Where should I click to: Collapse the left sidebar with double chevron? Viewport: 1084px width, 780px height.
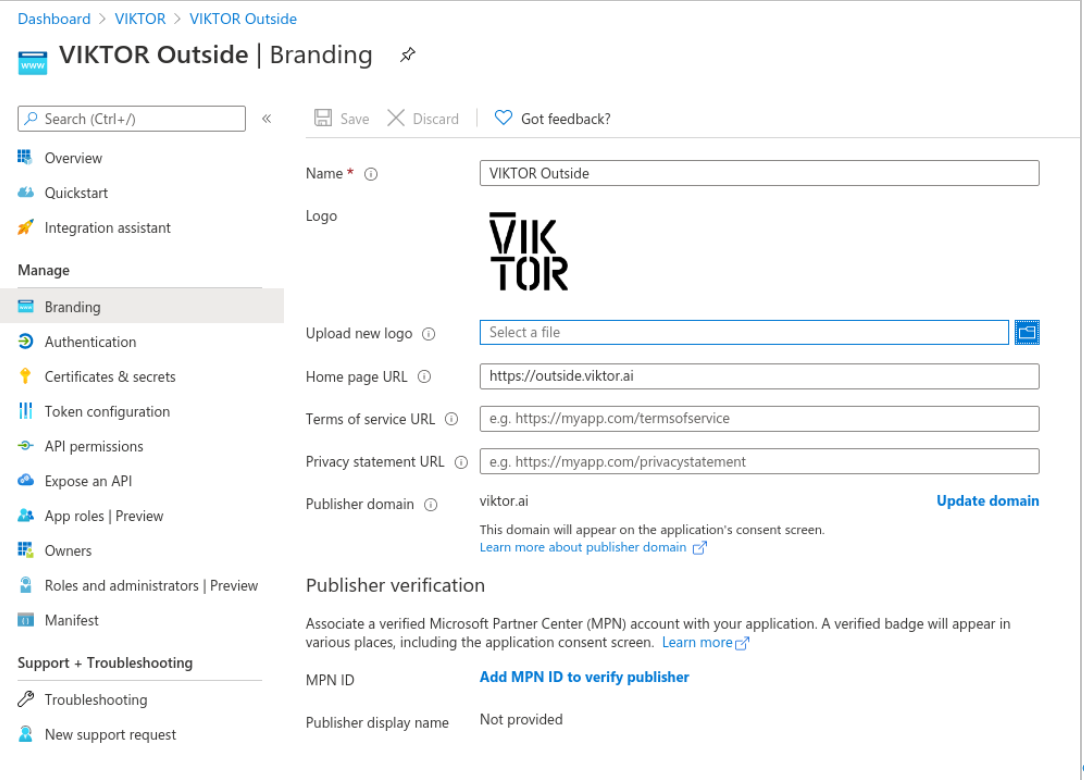pyautogui.click(x=267, y=119)
